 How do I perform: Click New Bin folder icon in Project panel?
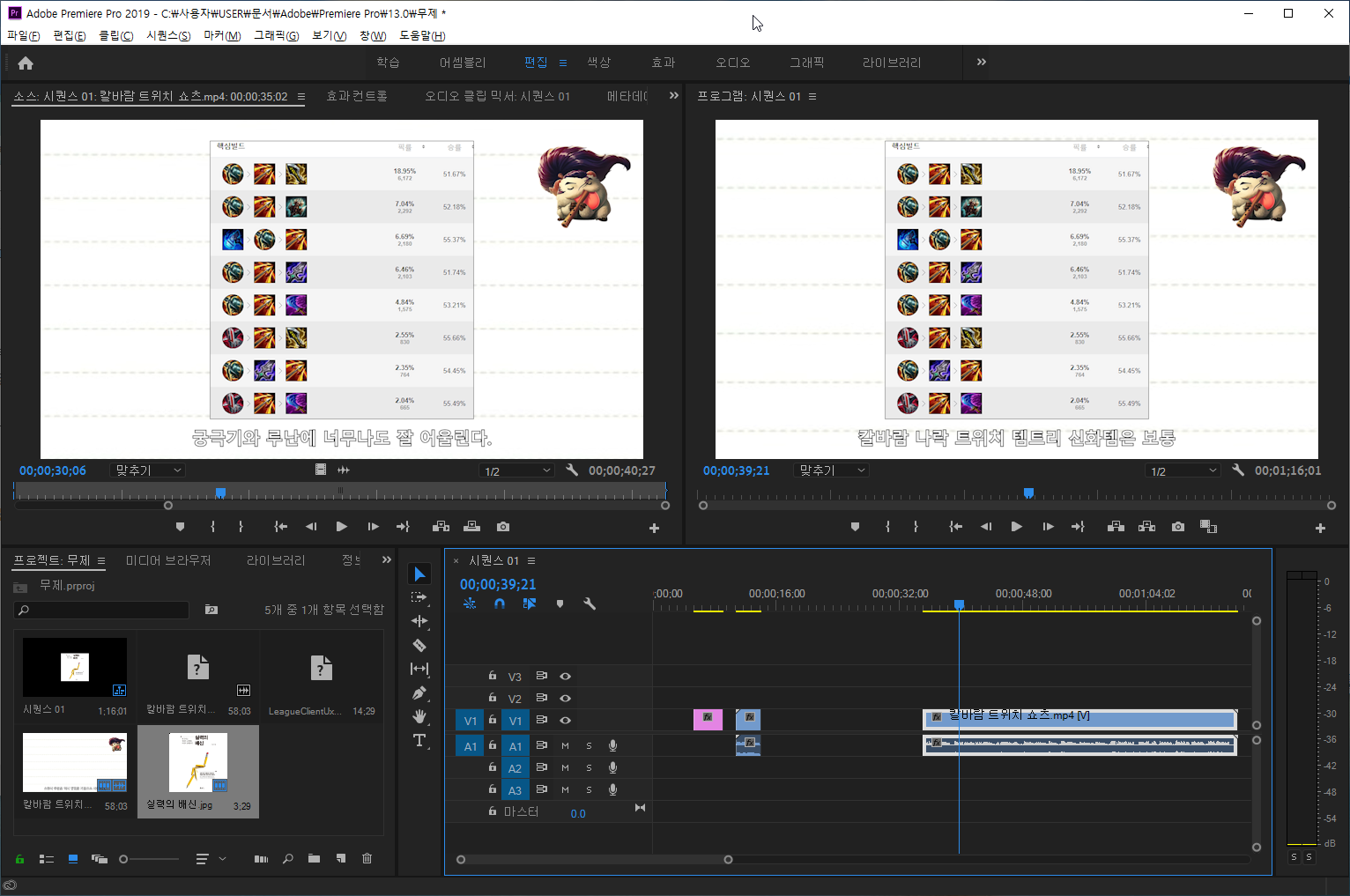click(x=314, y=858)
